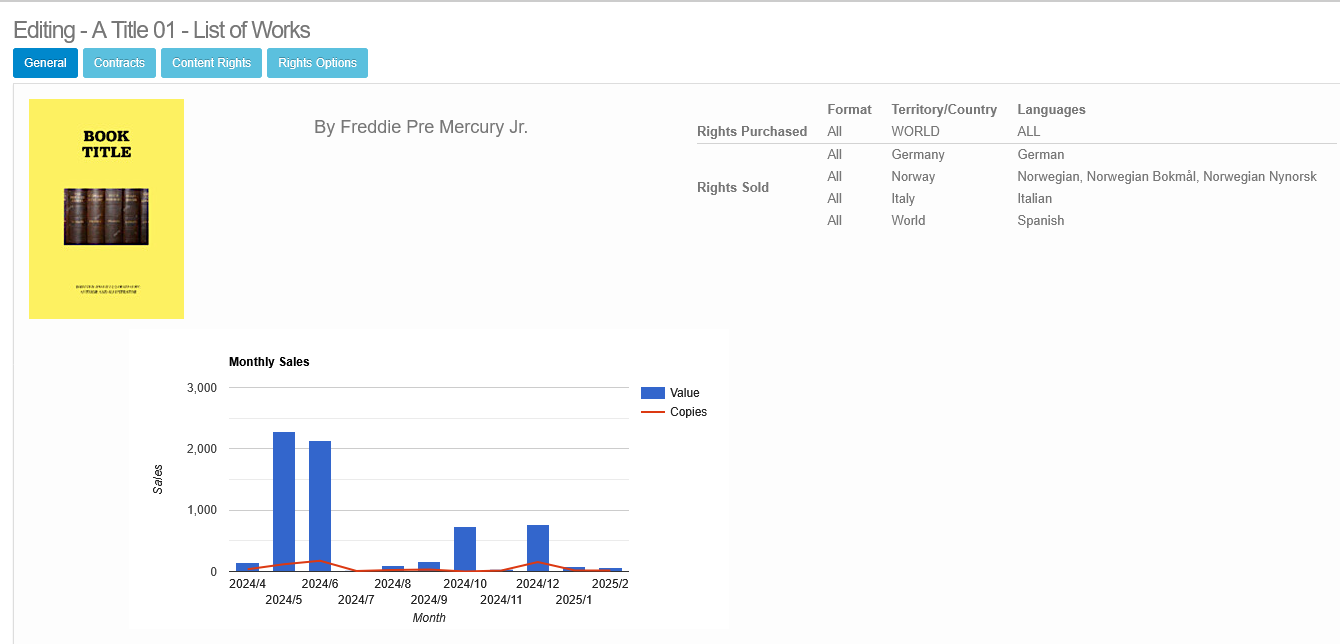Click the WORLD territory under Rights Purchased
Screen dimensions: 1340x644
tap(915, 132)
